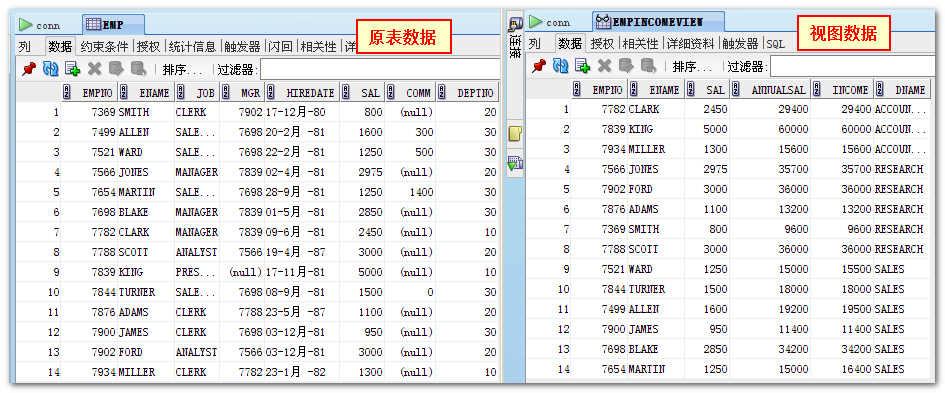Image resolution: width=945 pixels, height=393 pixels.
Task: Open the 连接 connections side panel icon
Action: (515, 36)
